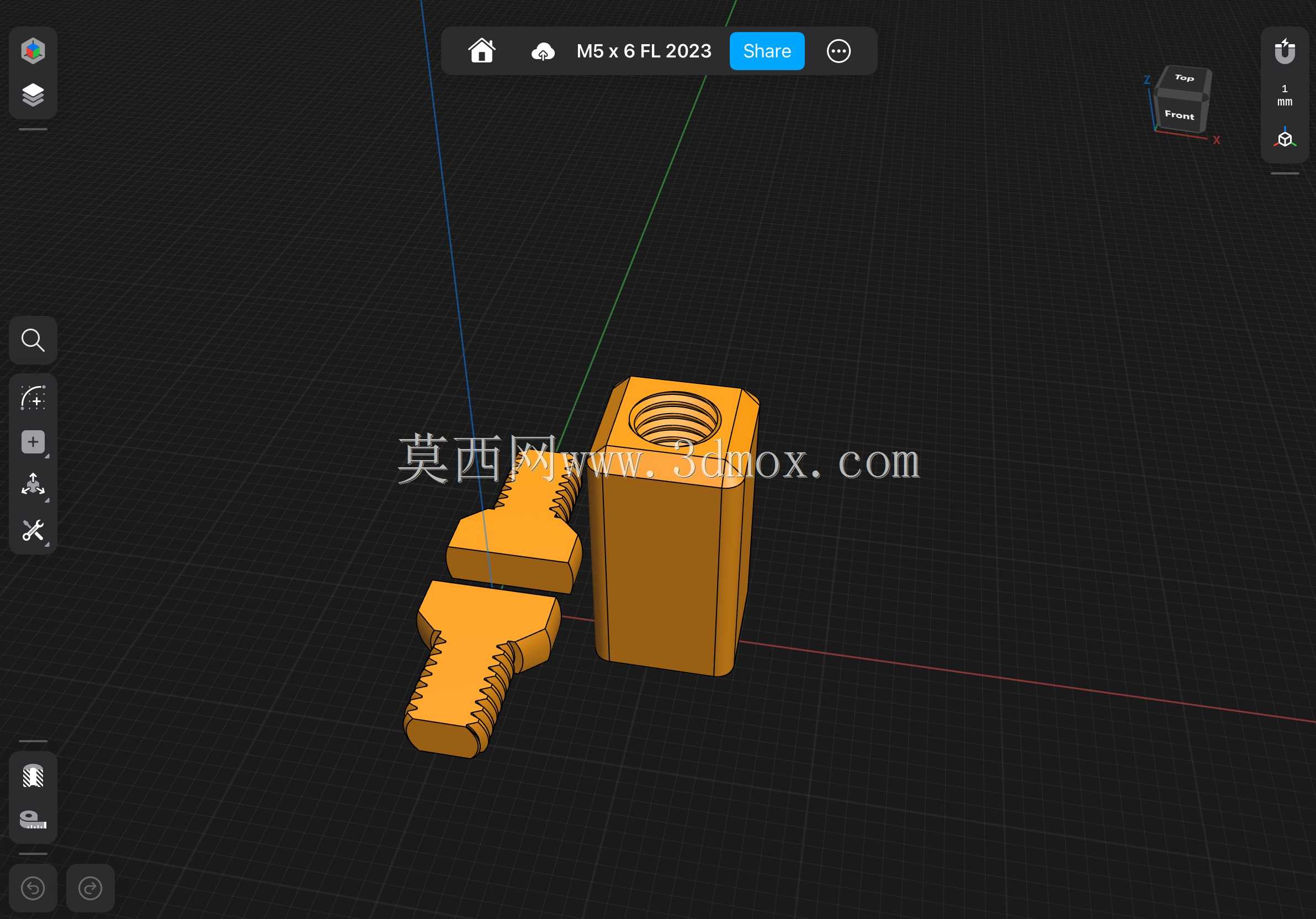This screenshot has height=919, width=1316.
Task: Go to the home screen
Action: [x=481, y=50]
